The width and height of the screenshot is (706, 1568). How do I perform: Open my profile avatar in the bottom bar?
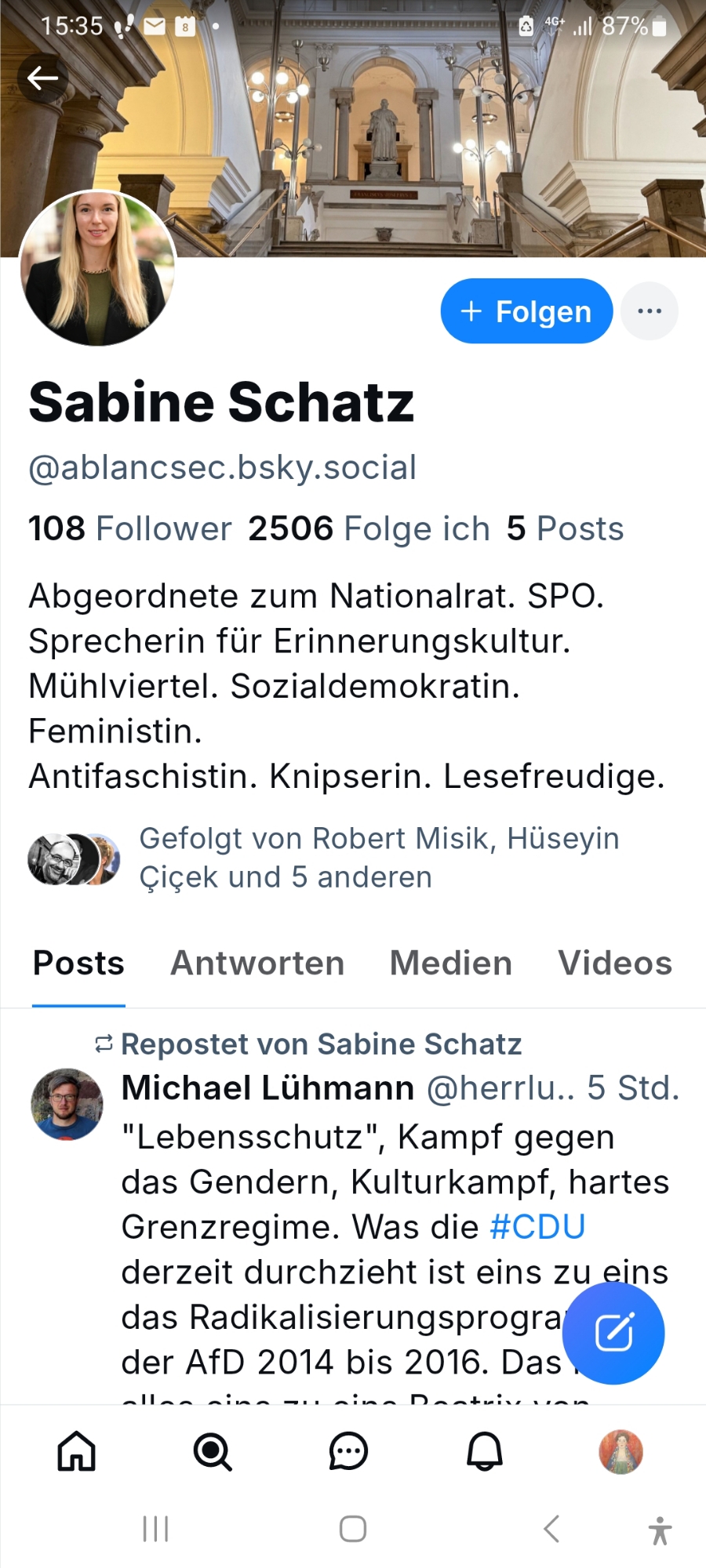[620, 1451]
